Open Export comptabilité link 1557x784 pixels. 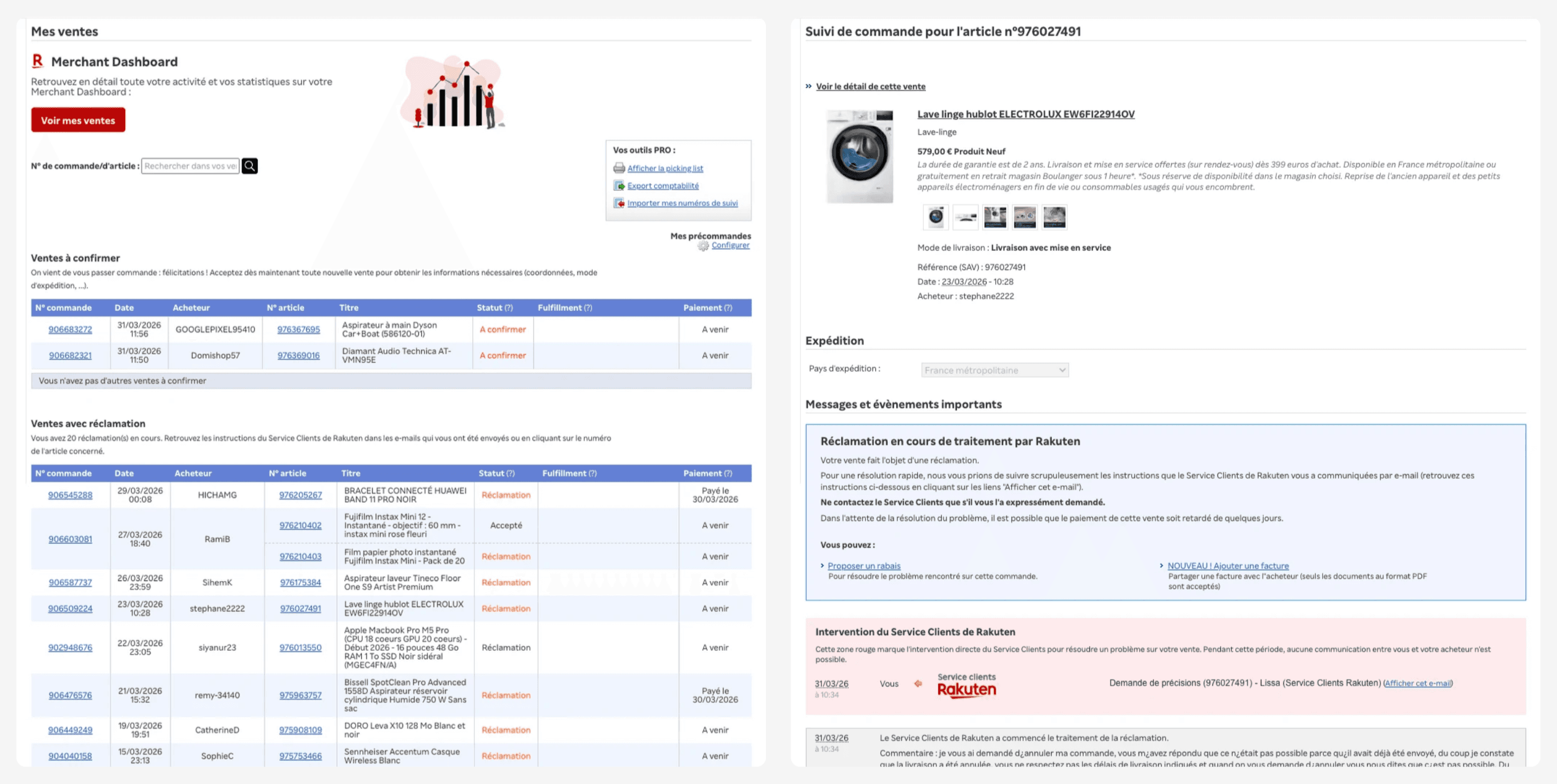[x=663, y=186]
